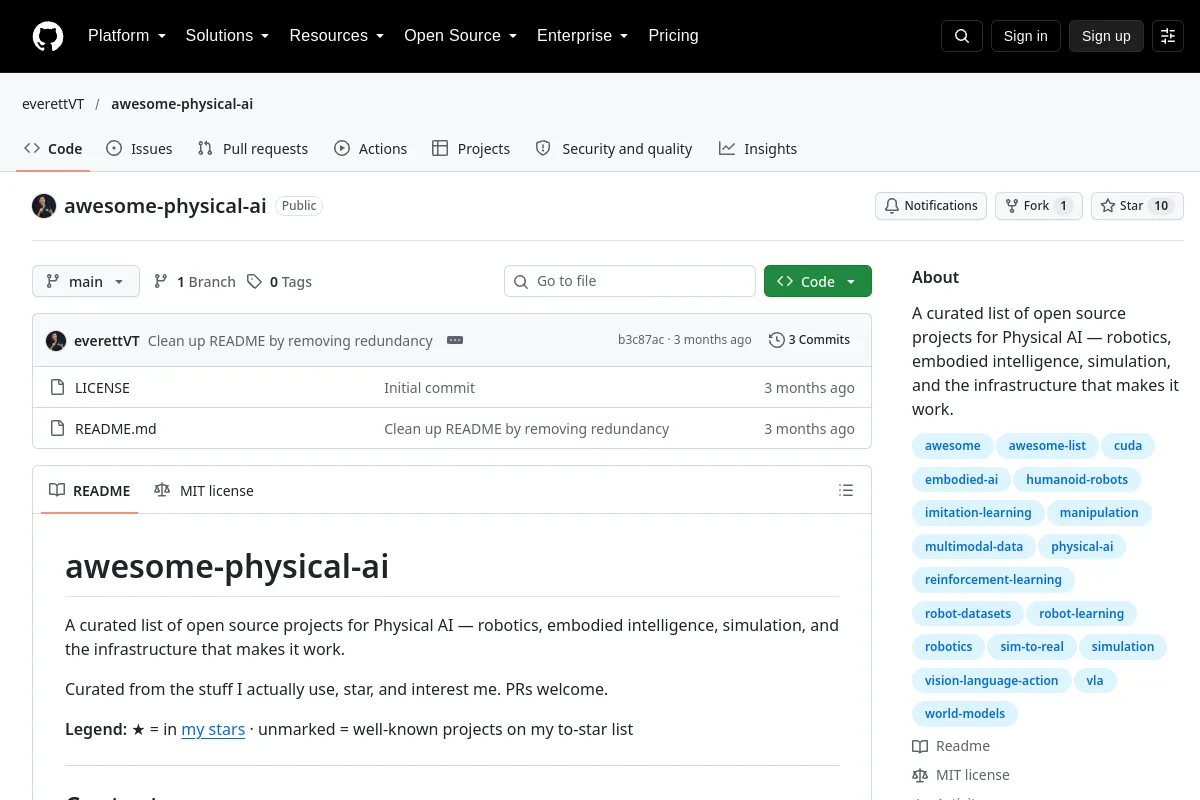The height and width of the screenshot is (800, 1200).
Task: Click the Notifications button
Action: click(x=931, y=206)
